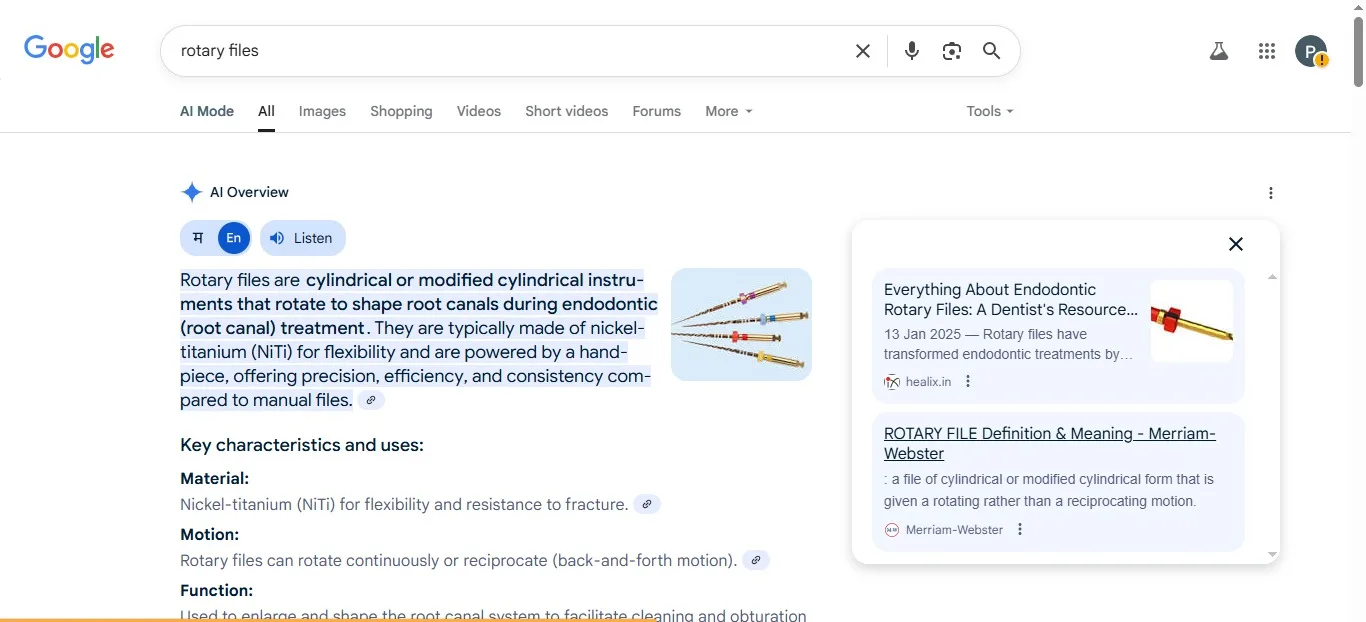Select the All results tab
Image resolution: width=1366 pixels, height=622 pixels.
click(266, 111)
